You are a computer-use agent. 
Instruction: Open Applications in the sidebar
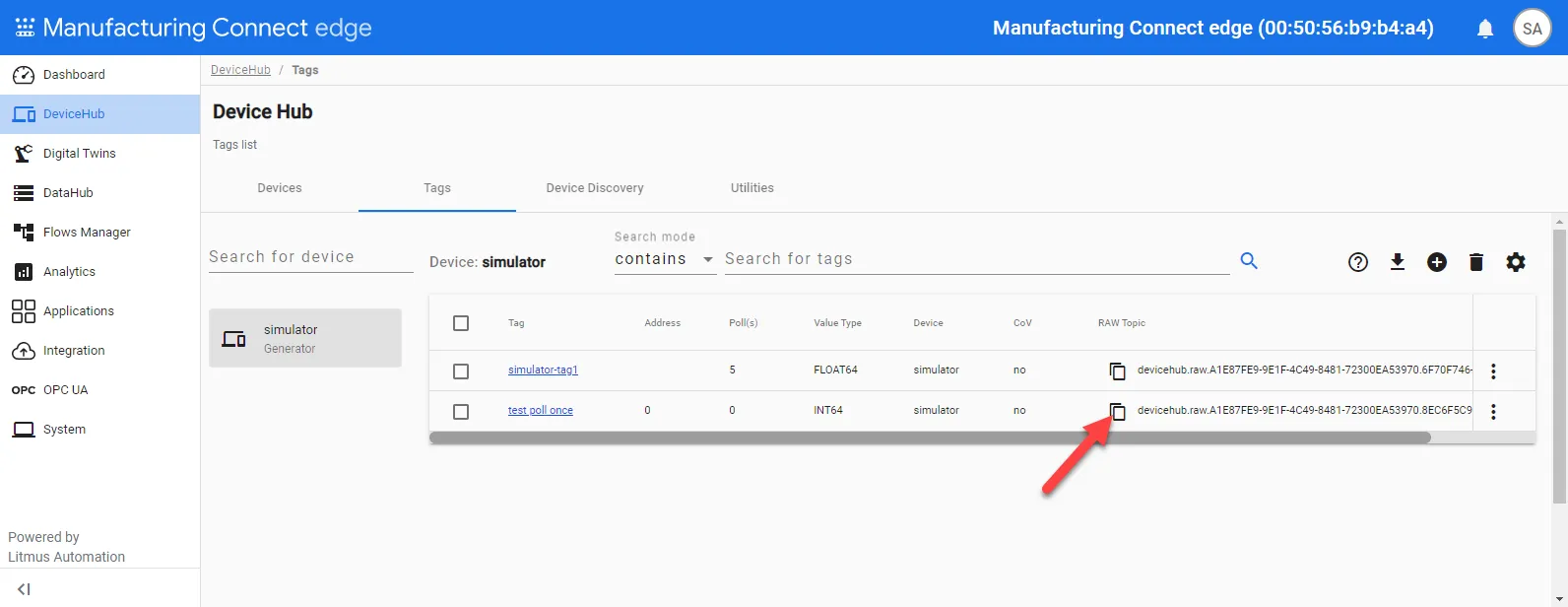(x=99, y=311)
